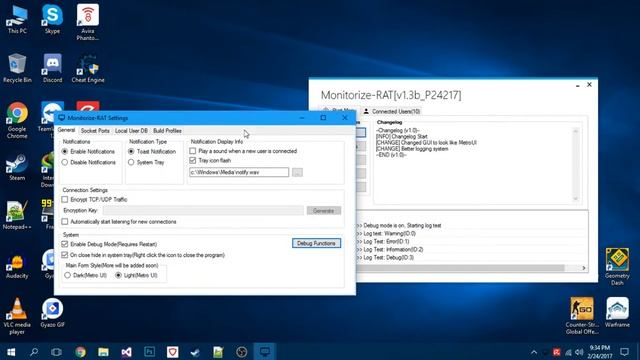Click the Generate encryption key button
Viewport: 640px width, 360px height.
pos(324,211)
